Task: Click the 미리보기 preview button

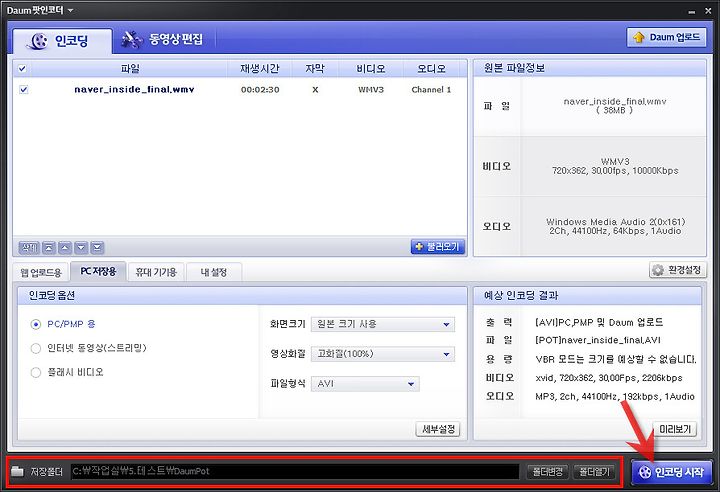Action: (x=675, y=429)
